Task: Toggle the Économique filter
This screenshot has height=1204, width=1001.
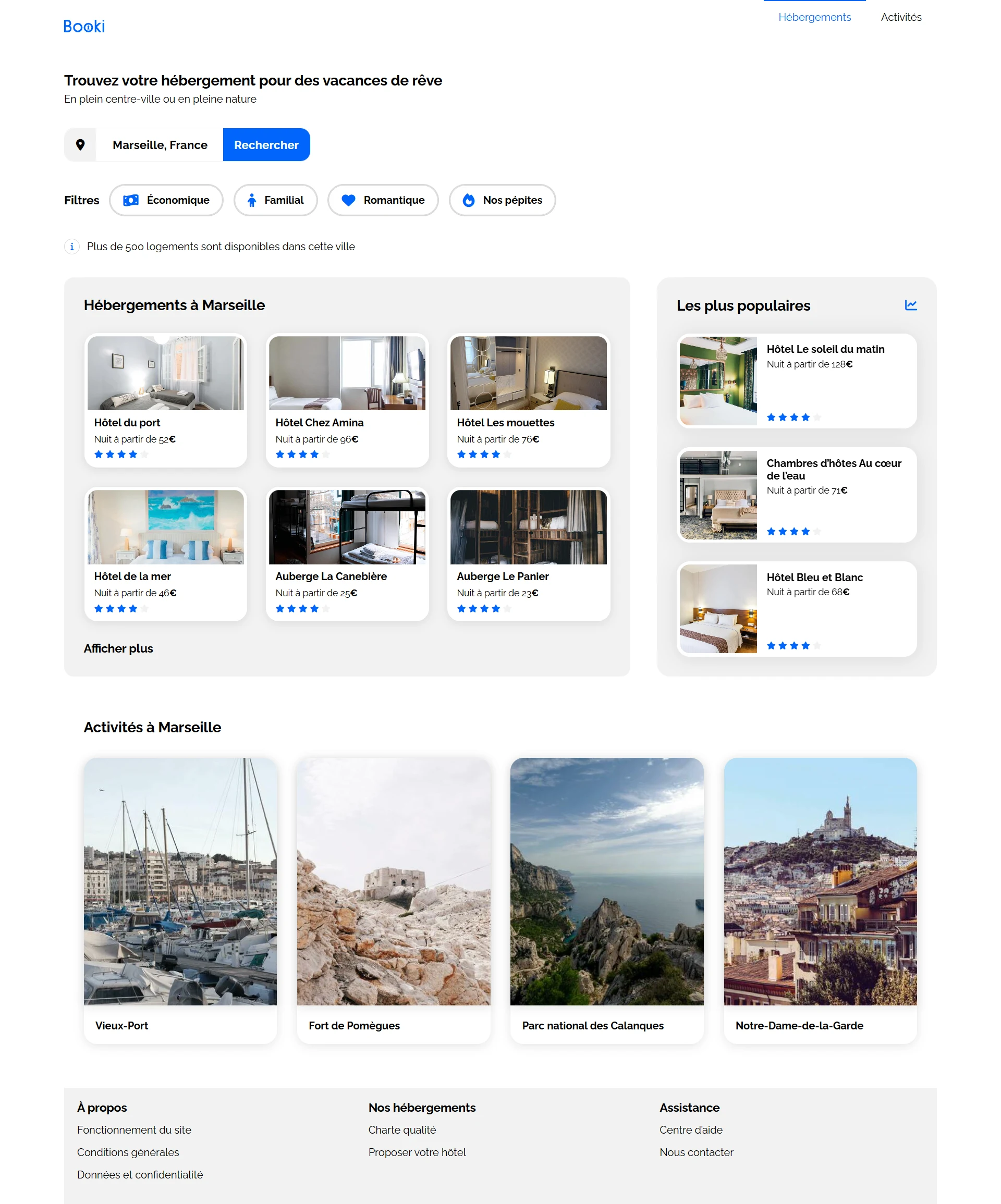Action: point(166,200)
